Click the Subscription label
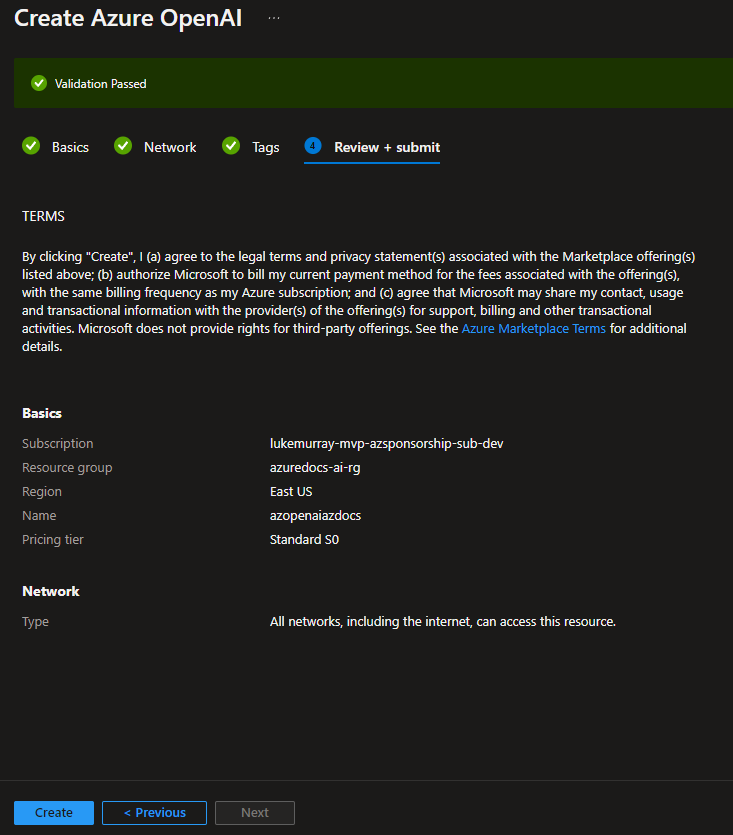 tap(58, 444)
